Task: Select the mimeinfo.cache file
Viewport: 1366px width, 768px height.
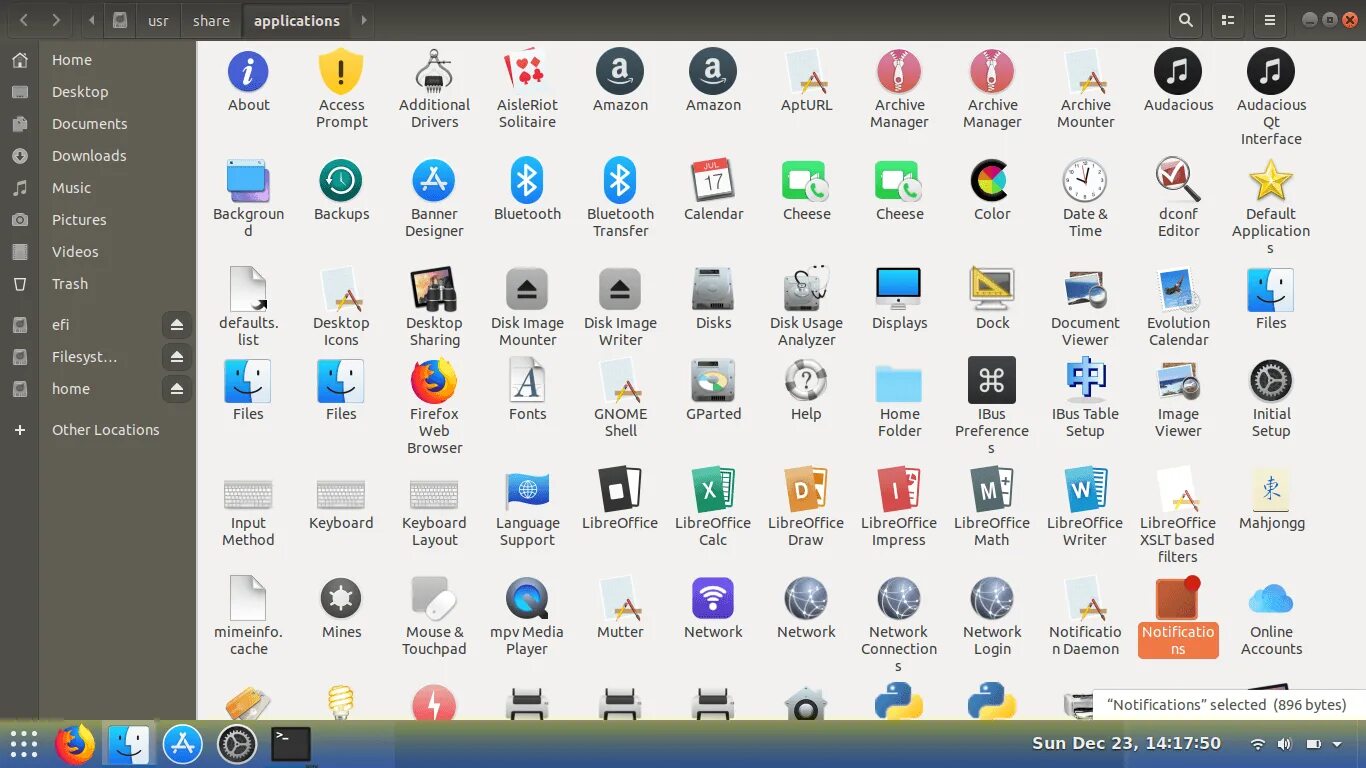Action: [x=248, y=599]
